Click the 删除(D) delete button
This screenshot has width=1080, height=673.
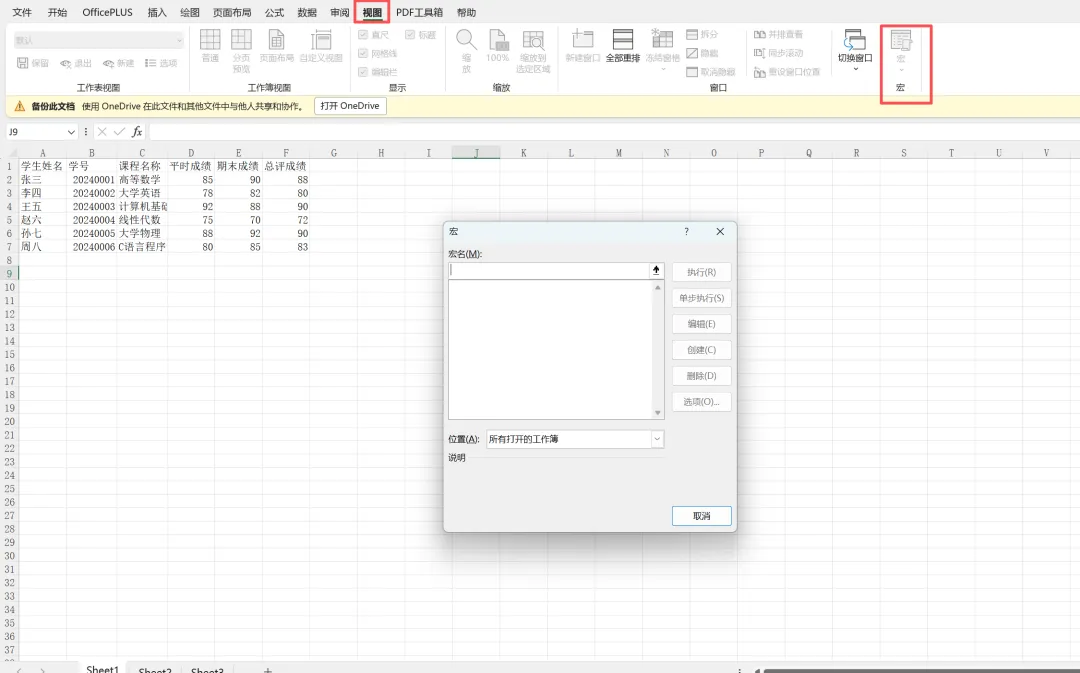tap(701, 375)
